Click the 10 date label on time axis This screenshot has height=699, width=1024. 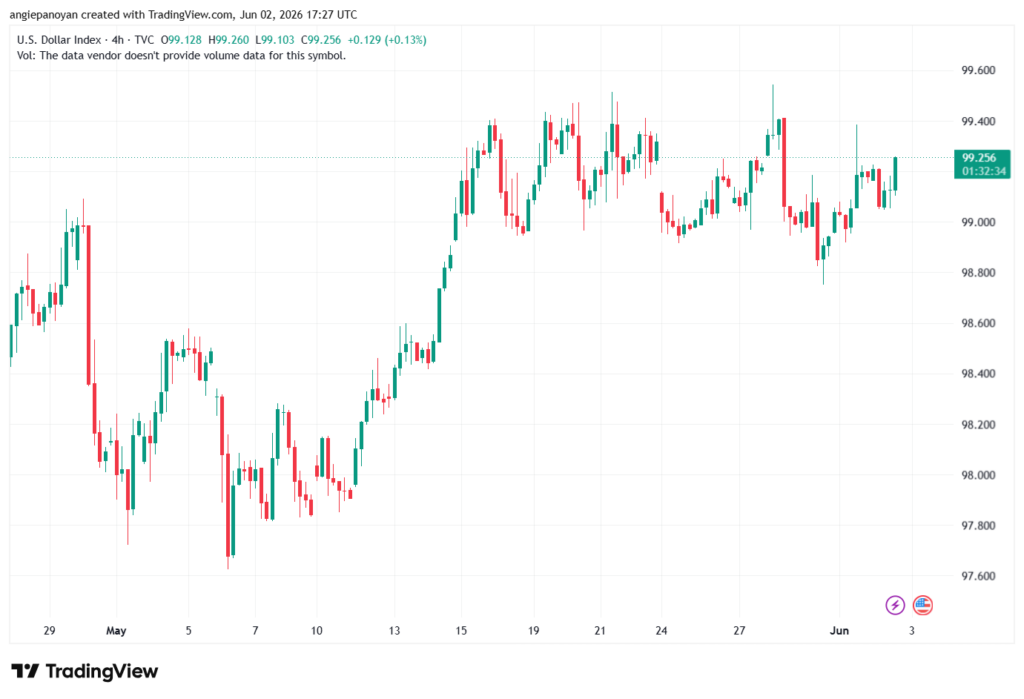tap(317, 630)
